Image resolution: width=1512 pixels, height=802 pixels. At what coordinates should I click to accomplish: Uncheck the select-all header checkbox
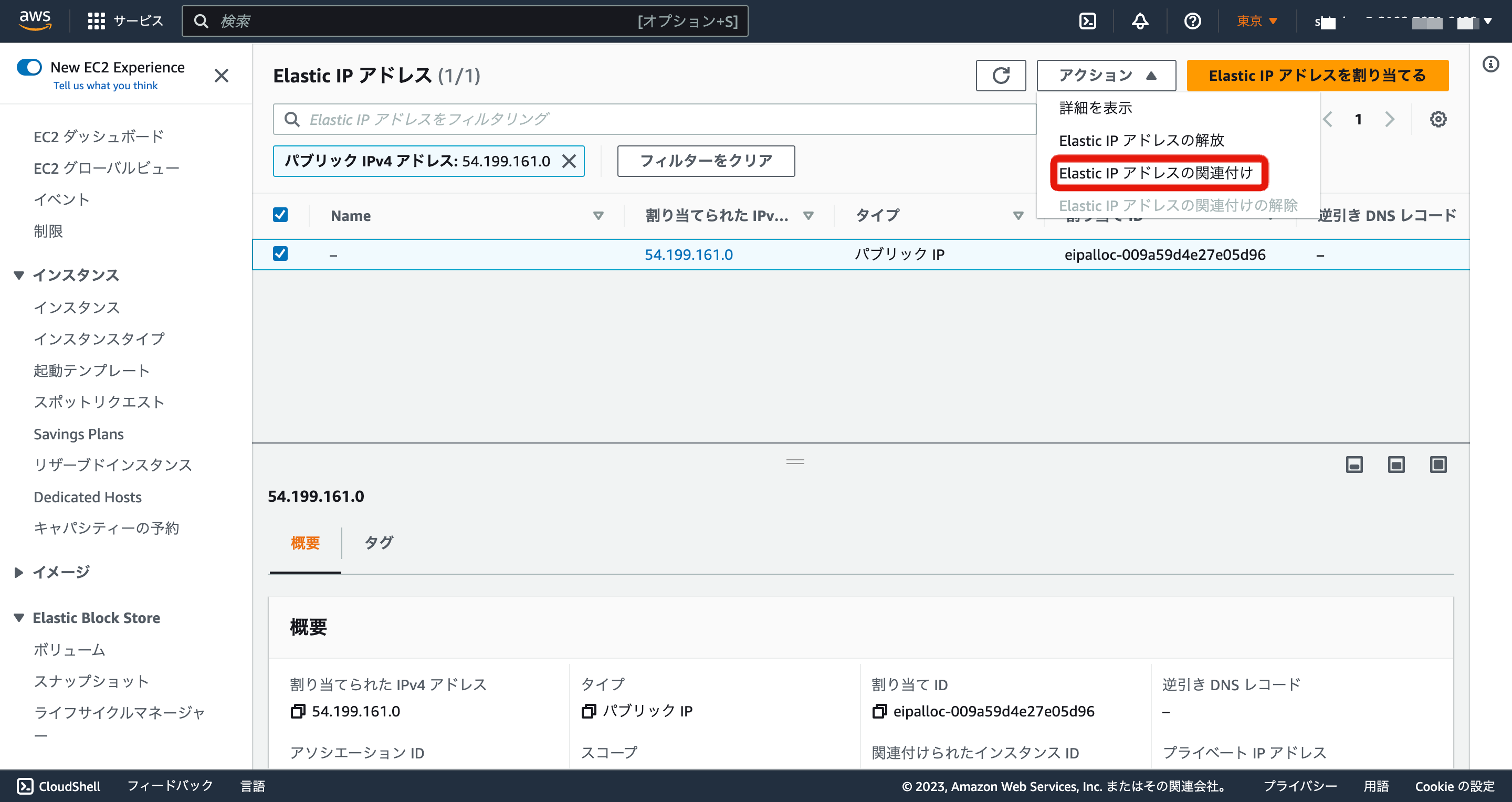280,215
